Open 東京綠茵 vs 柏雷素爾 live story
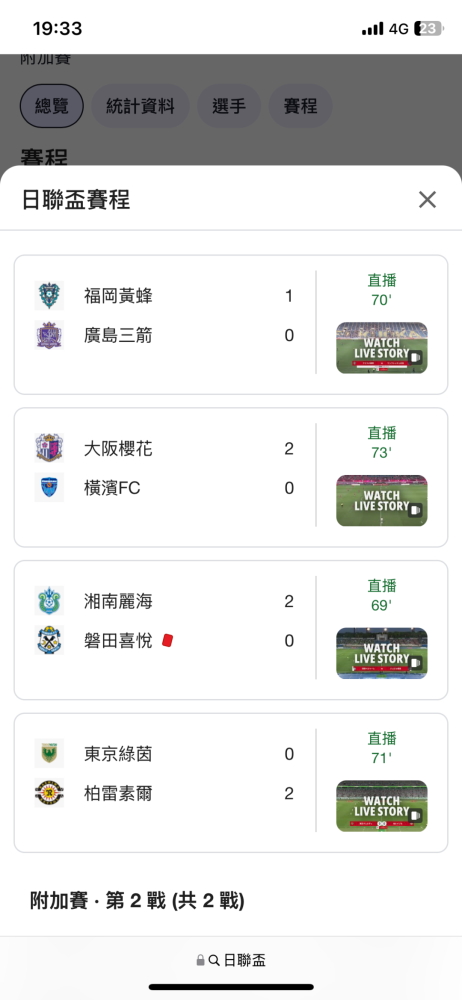The height and width of the screenshot is (1000, 462). 382,806
